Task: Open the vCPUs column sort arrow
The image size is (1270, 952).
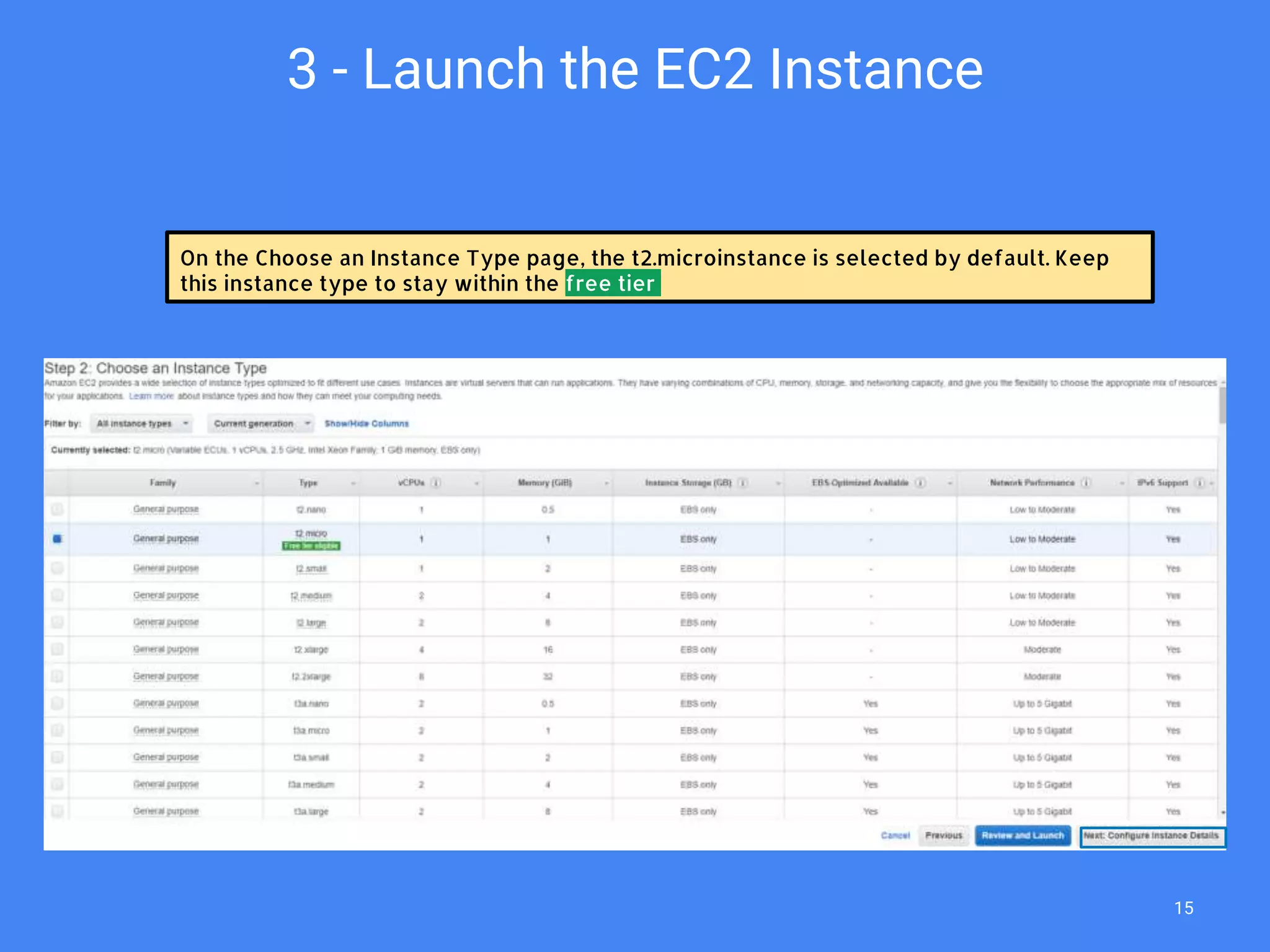Action: tap(477, 483)
